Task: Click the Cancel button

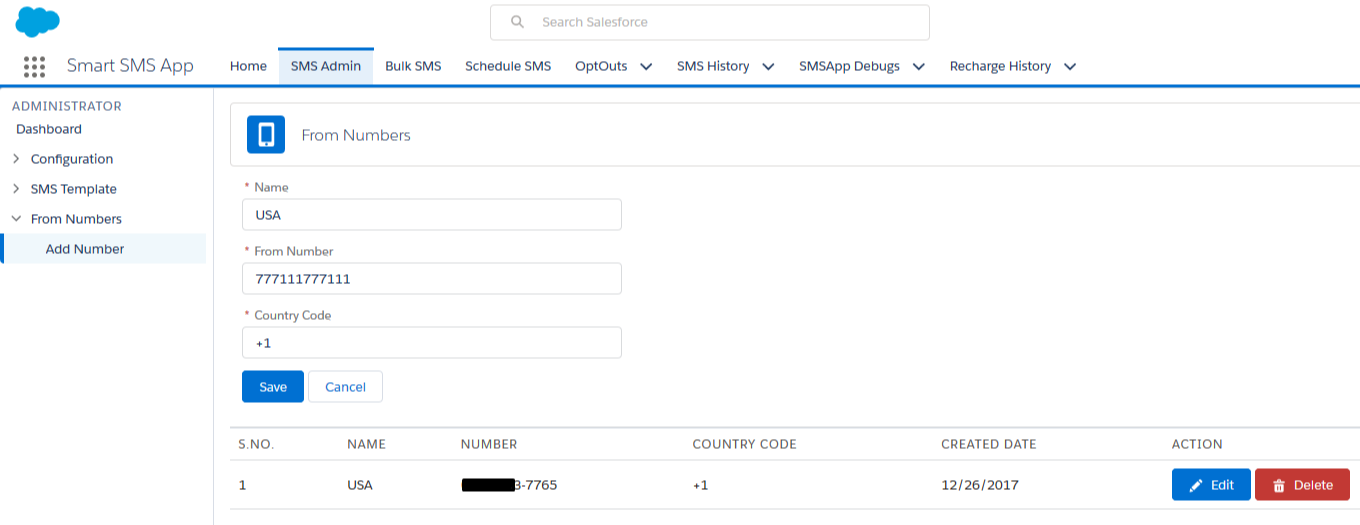Action: [345, 387]
